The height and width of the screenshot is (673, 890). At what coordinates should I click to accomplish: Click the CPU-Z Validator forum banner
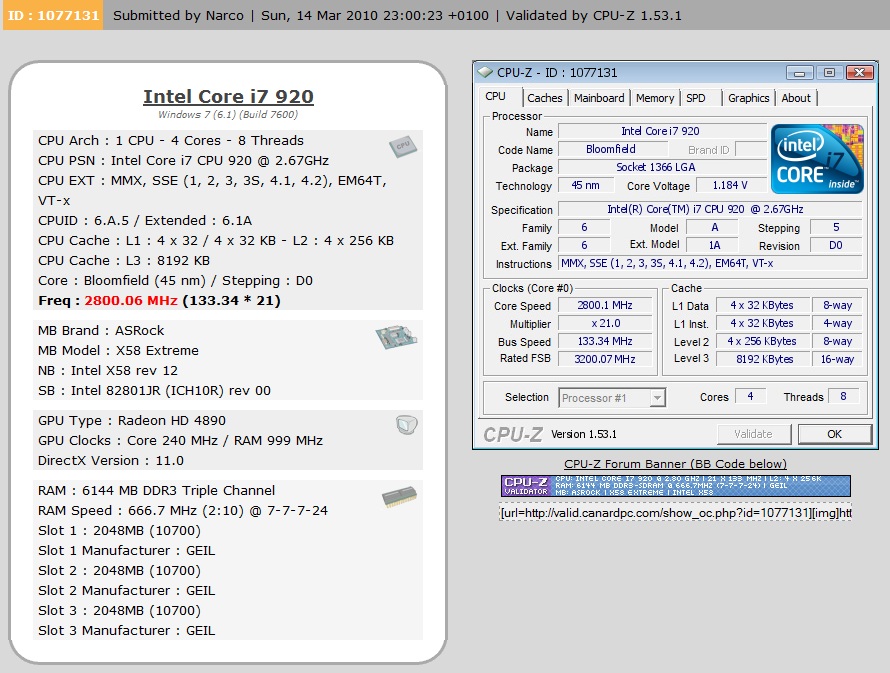click(675, 486)
